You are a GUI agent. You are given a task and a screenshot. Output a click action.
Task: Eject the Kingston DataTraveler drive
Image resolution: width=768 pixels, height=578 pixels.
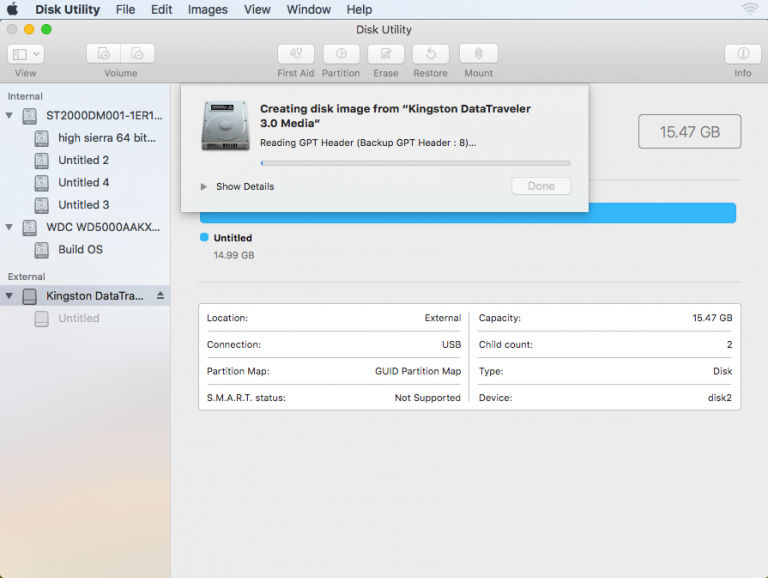pyautogui.click(x=160, y=296)
